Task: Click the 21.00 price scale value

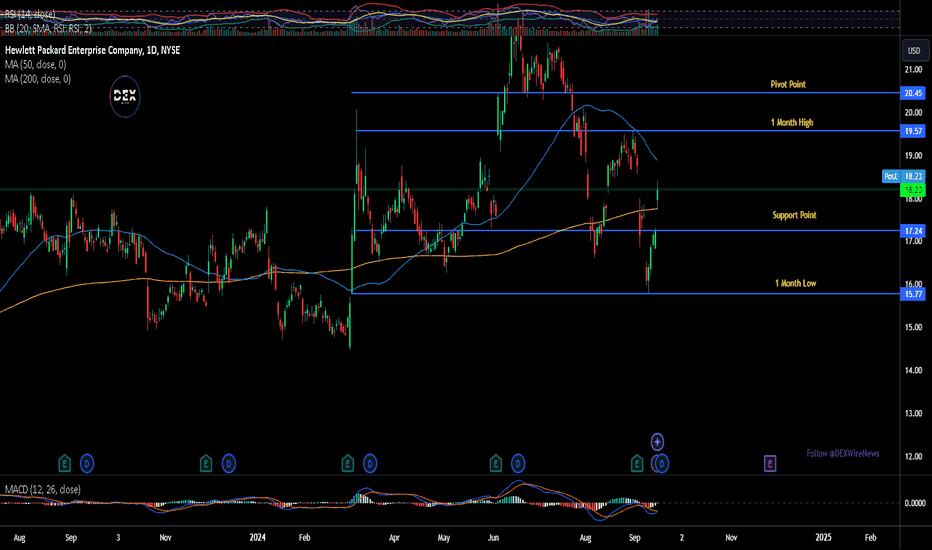Action: point(914,70)
